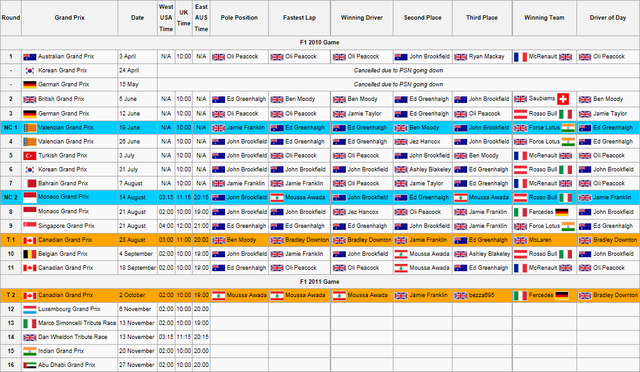Image resolution: width=640 pixels, height=372 pixels.
Task: Click the Indian flag after Force Lotus in round 9
Action: pos(568,226)
